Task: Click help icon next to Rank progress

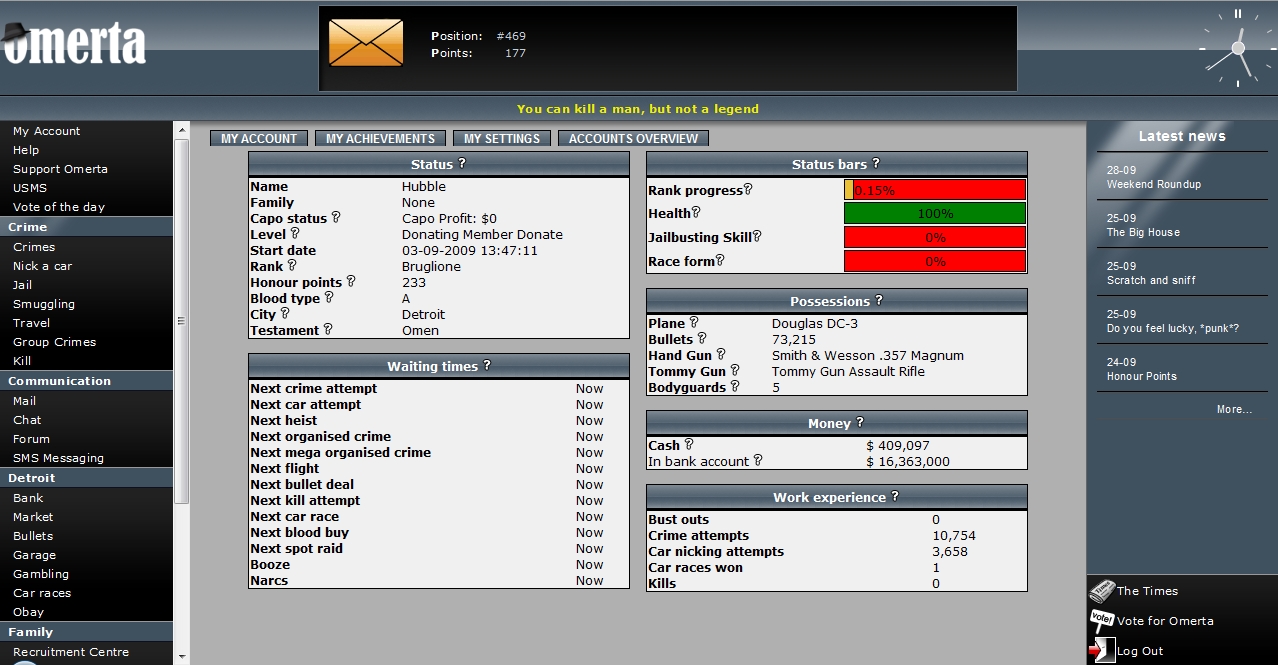Action: coord(748,189)
